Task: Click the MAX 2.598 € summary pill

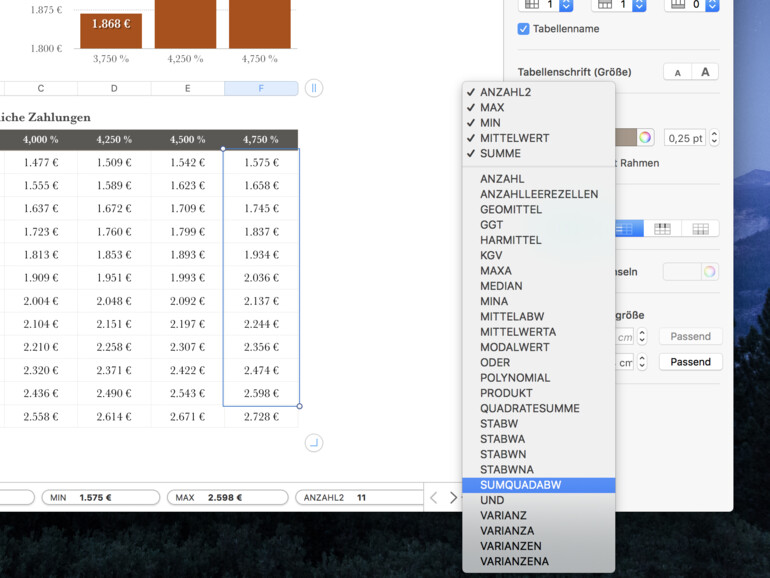Action: point(226,497)
